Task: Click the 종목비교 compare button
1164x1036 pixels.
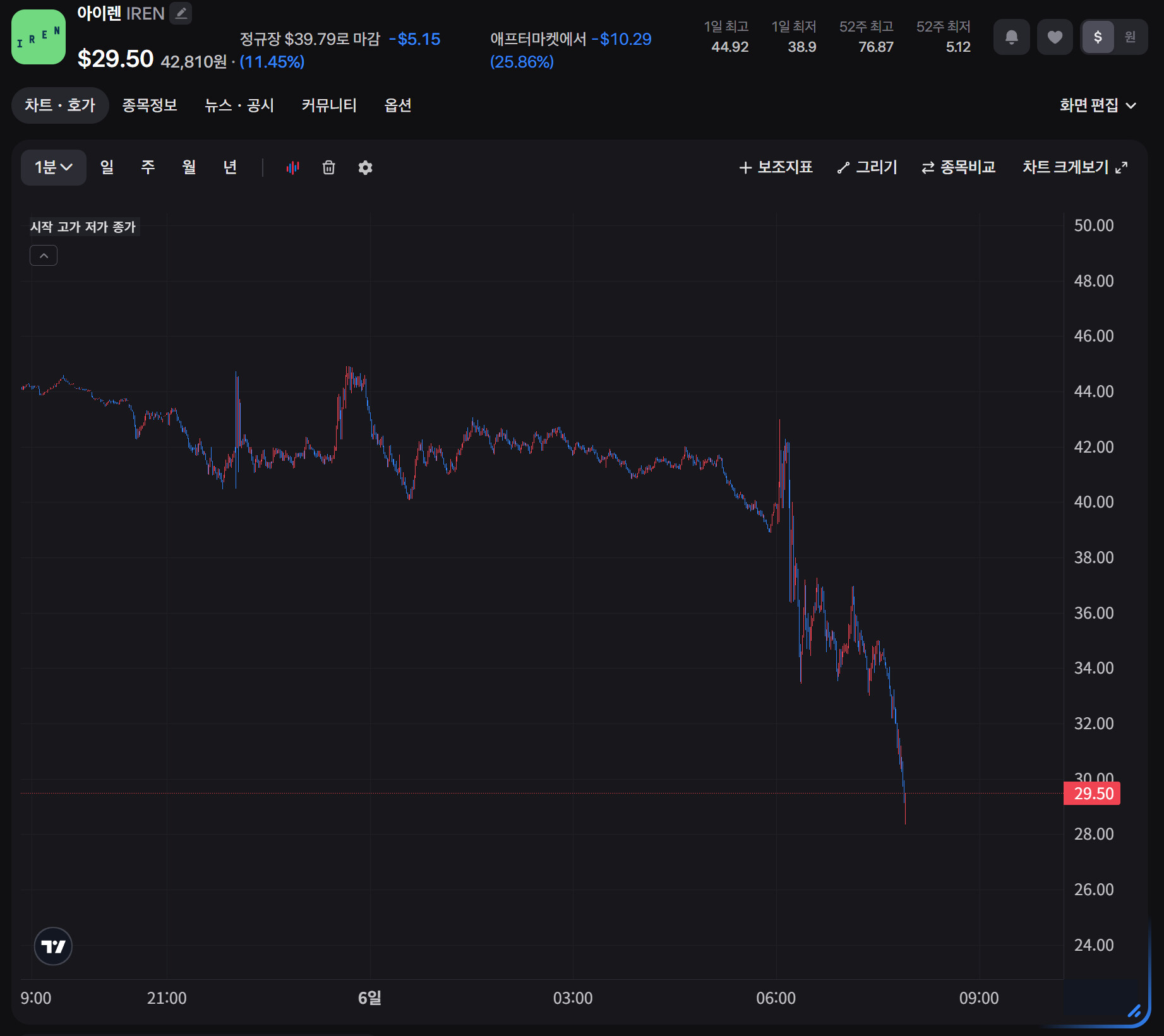Action: coord(958,167)
